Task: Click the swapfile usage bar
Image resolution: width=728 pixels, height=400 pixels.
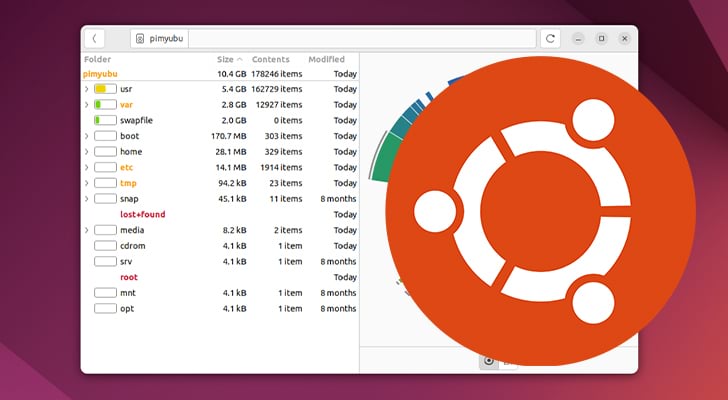Action: click(105, 120)
